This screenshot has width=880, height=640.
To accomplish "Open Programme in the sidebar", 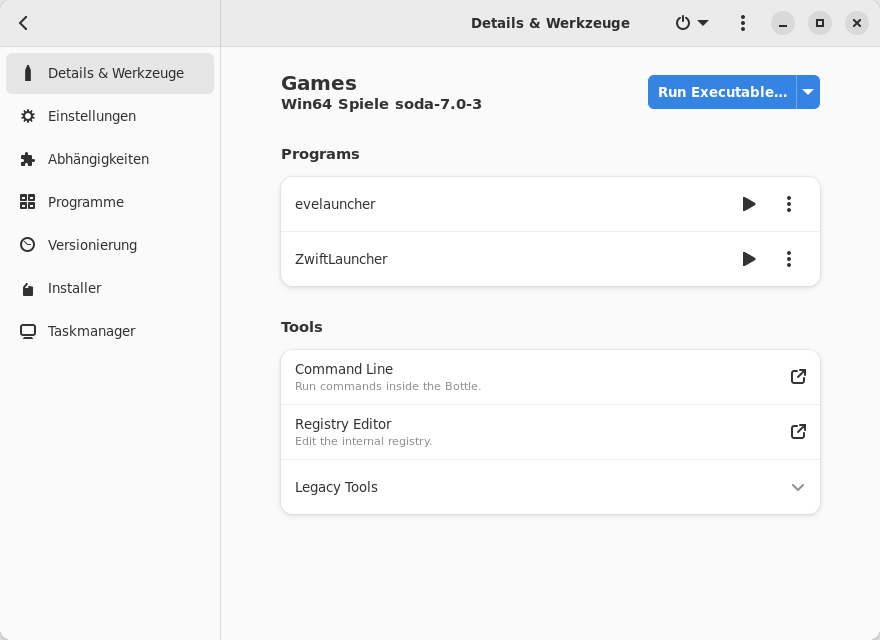I will [x=110, y=202].
